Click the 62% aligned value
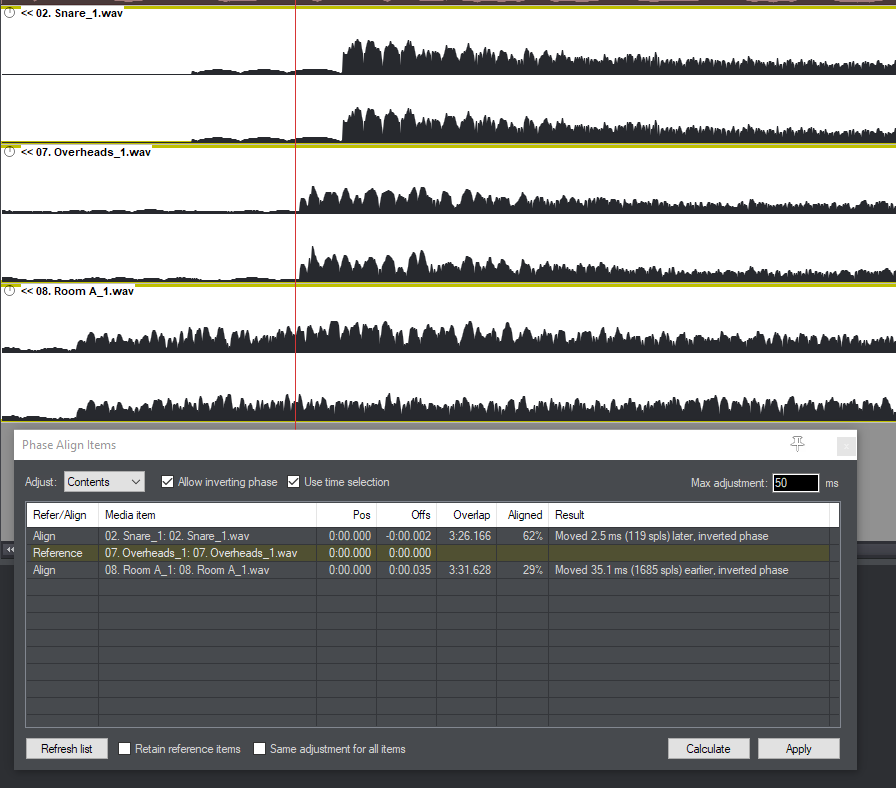Viewport: 896px width, 788px height. click(533, 536)
